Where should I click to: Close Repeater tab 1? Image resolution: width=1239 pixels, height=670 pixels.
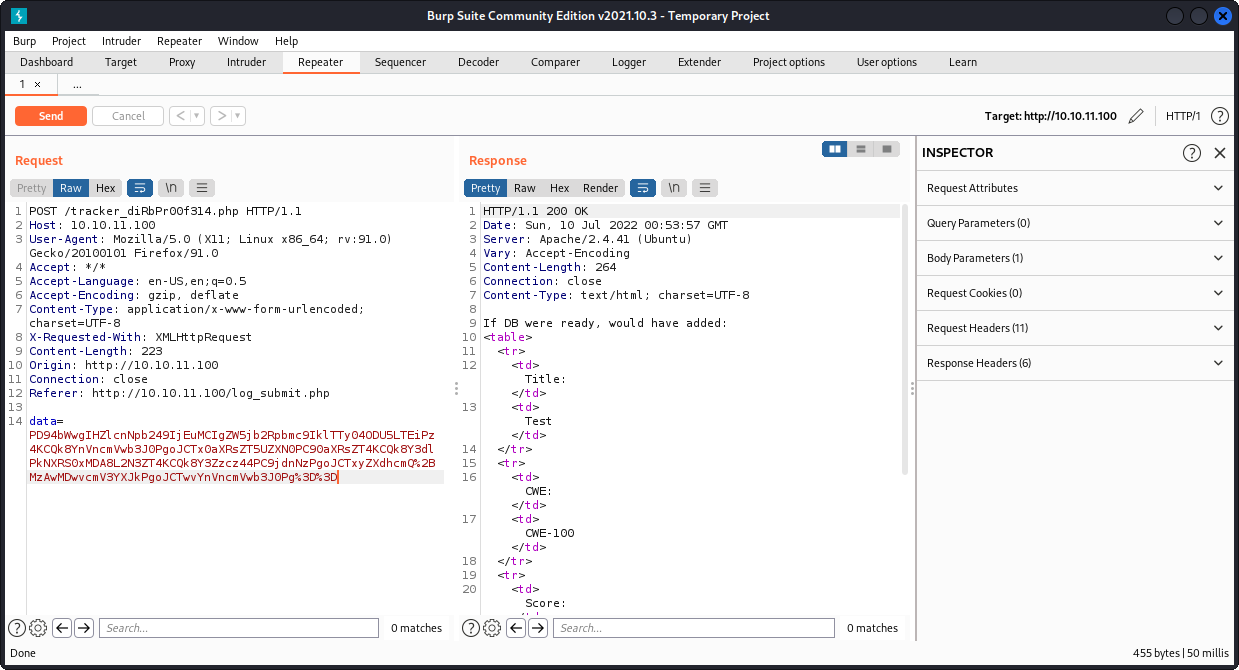point(38,85)
